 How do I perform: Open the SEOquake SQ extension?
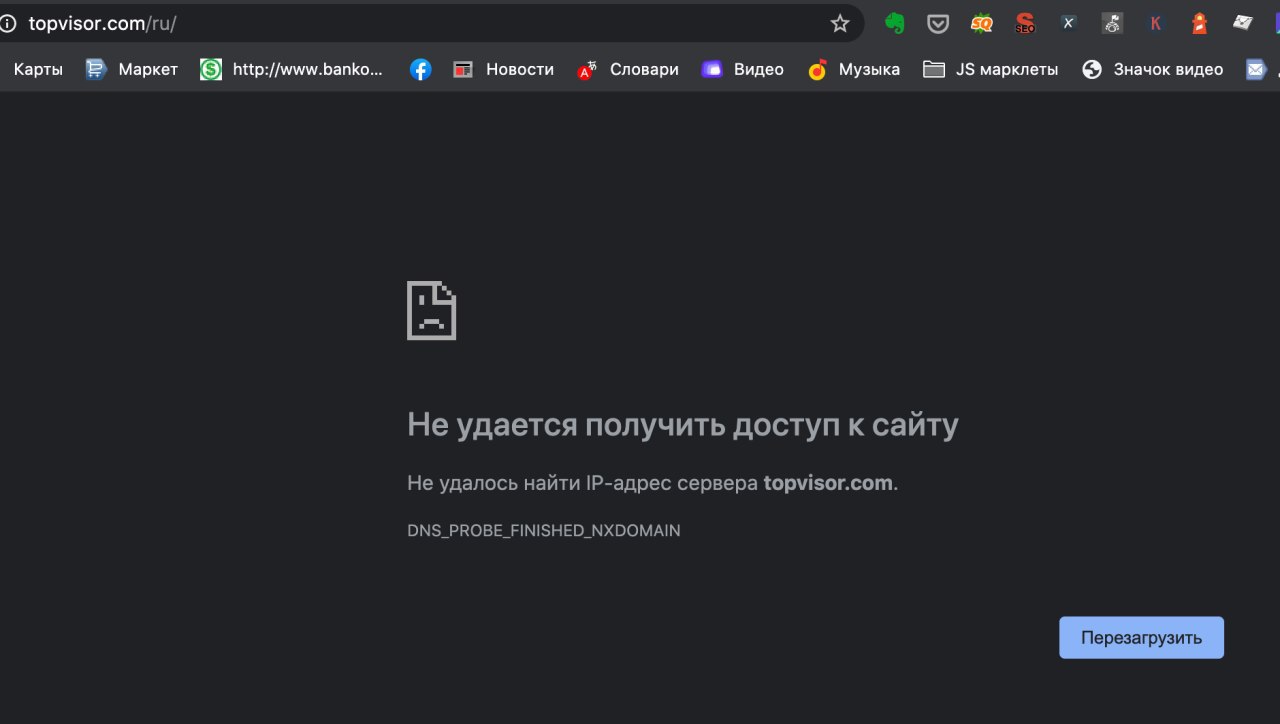coord(982,23)
